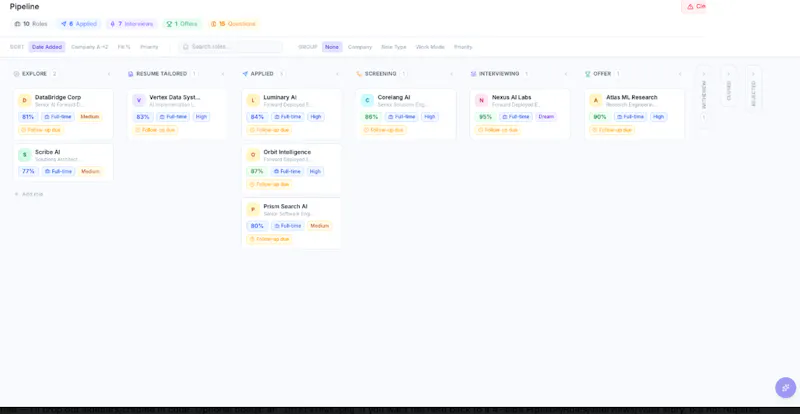The image size is (800, 414).
Task: Click the 6 Applied stat chip
Action: (x=79, y=24)
